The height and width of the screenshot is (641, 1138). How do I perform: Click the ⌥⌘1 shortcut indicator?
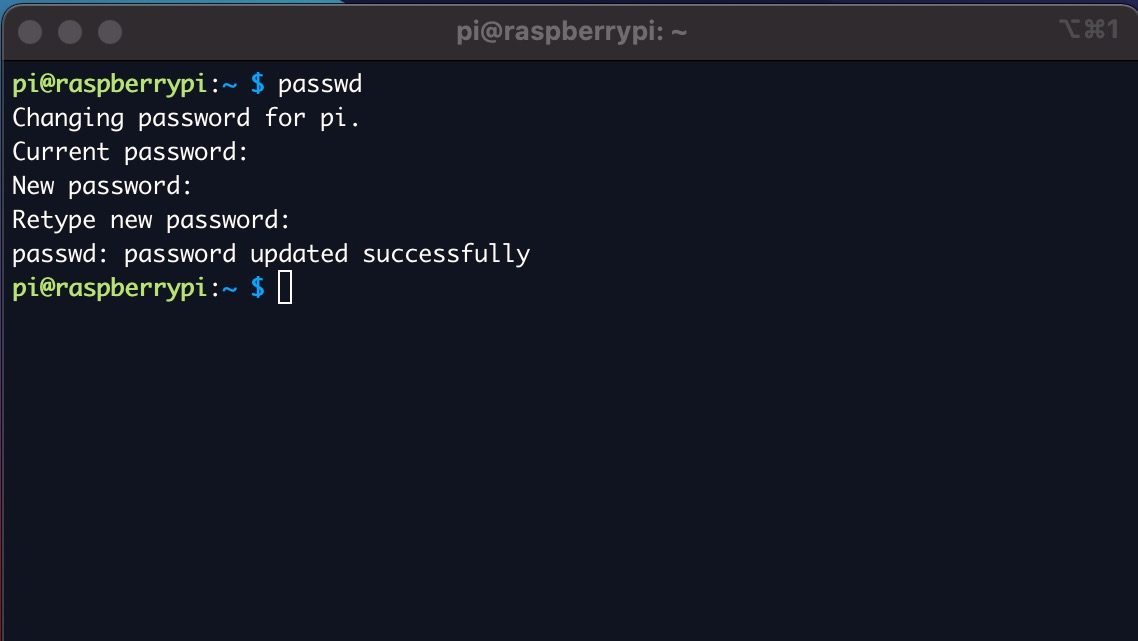click(x=1089, y=29)
